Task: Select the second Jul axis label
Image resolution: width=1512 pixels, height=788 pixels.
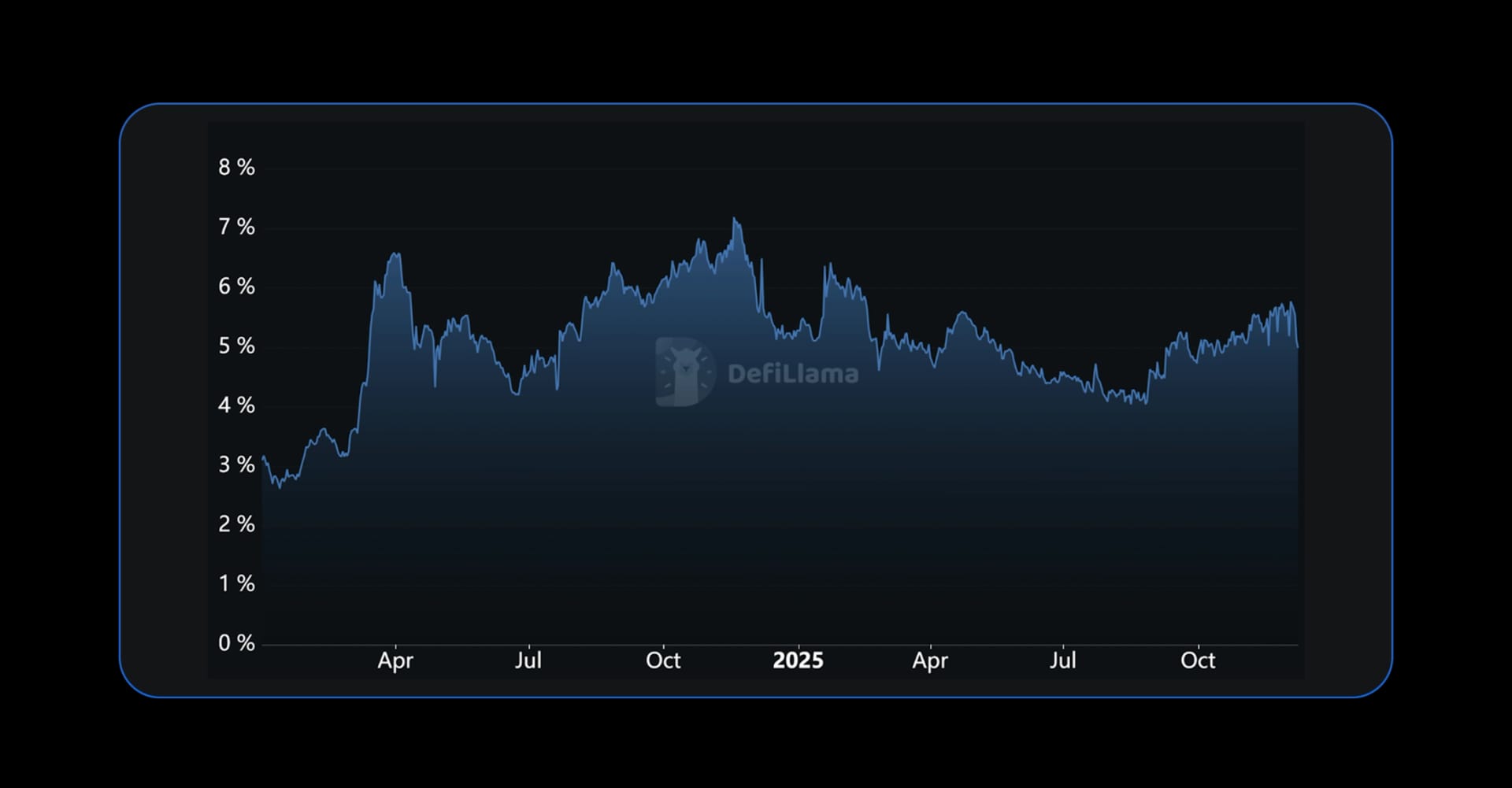Action: [x=1063, y=660]
